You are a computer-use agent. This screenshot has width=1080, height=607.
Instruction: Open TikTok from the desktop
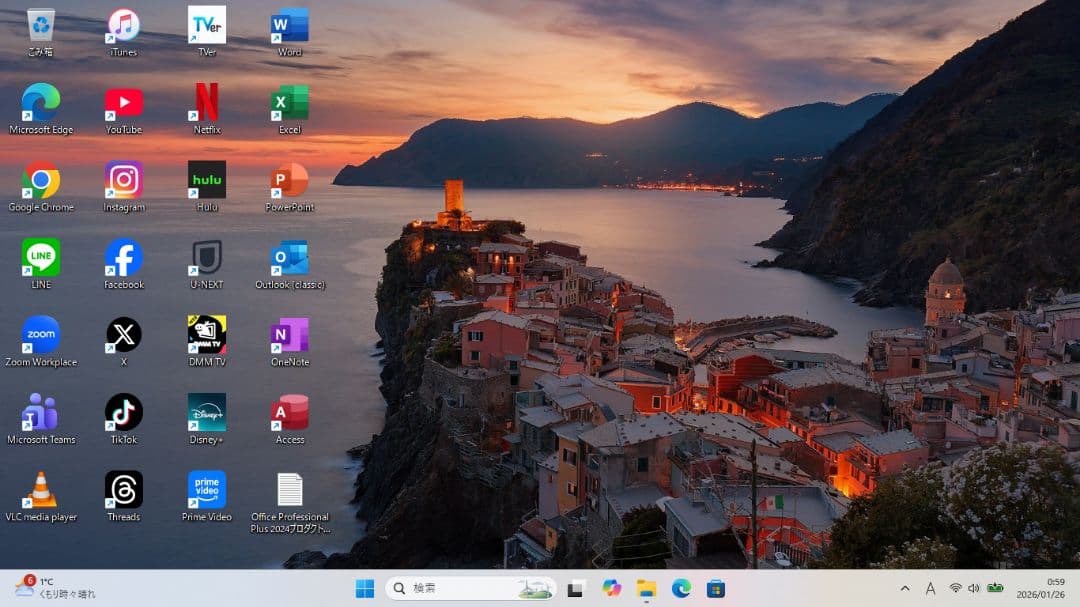click(122, 412)
